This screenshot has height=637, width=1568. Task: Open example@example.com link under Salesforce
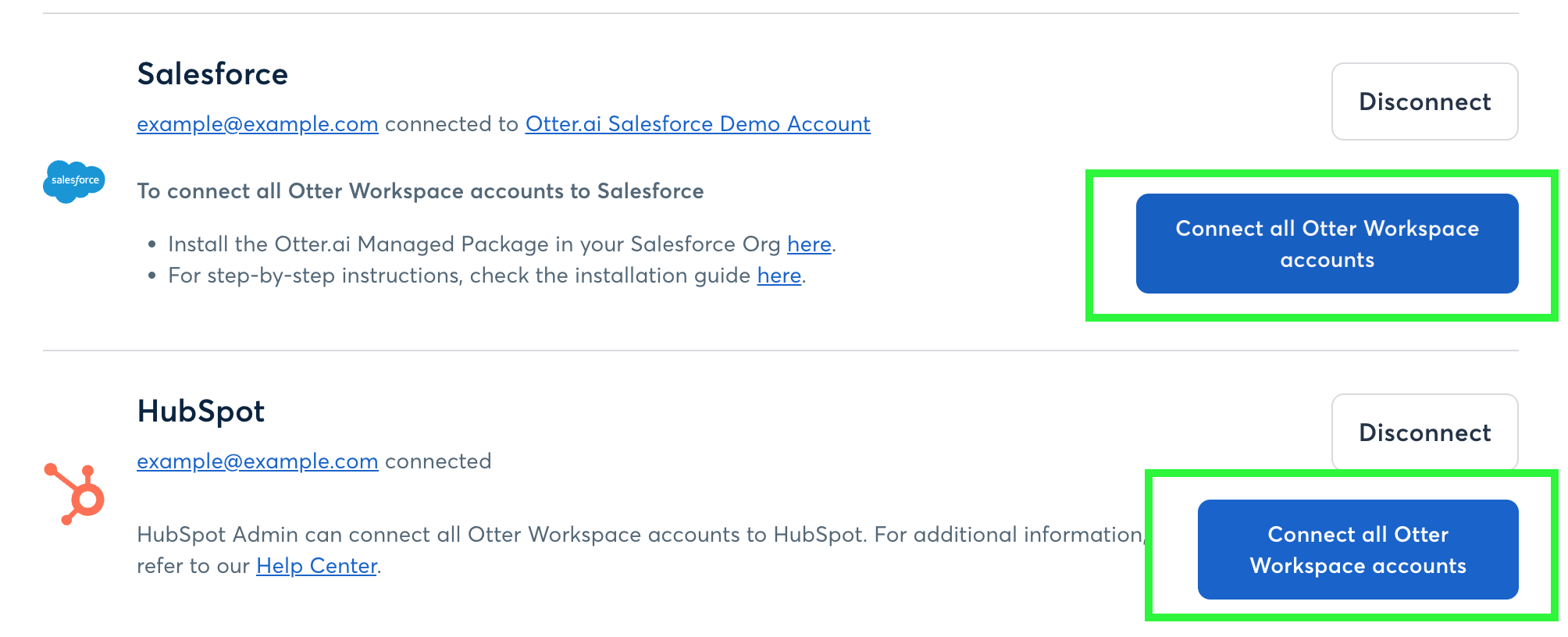tap(258, 124)
